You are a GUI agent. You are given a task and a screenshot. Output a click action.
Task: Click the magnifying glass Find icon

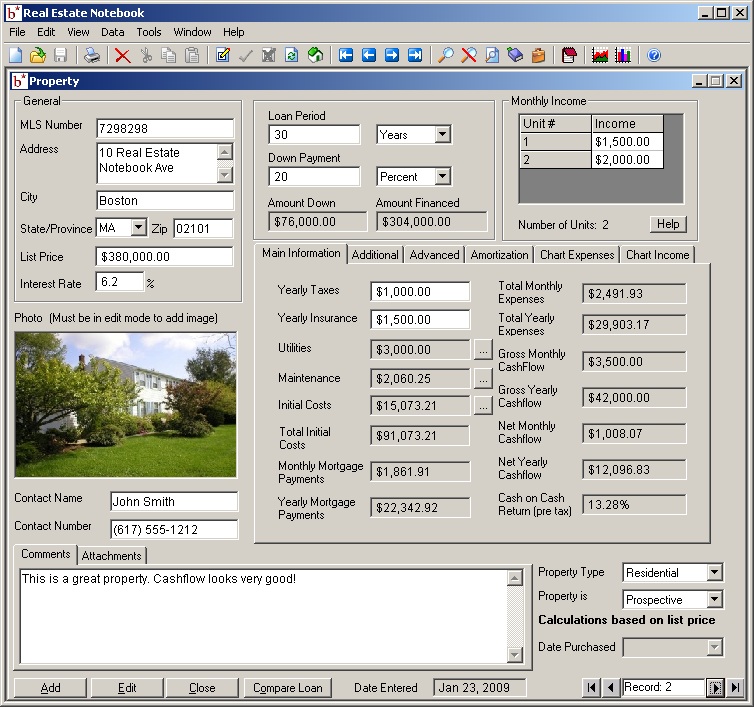(x=446, y=56)
